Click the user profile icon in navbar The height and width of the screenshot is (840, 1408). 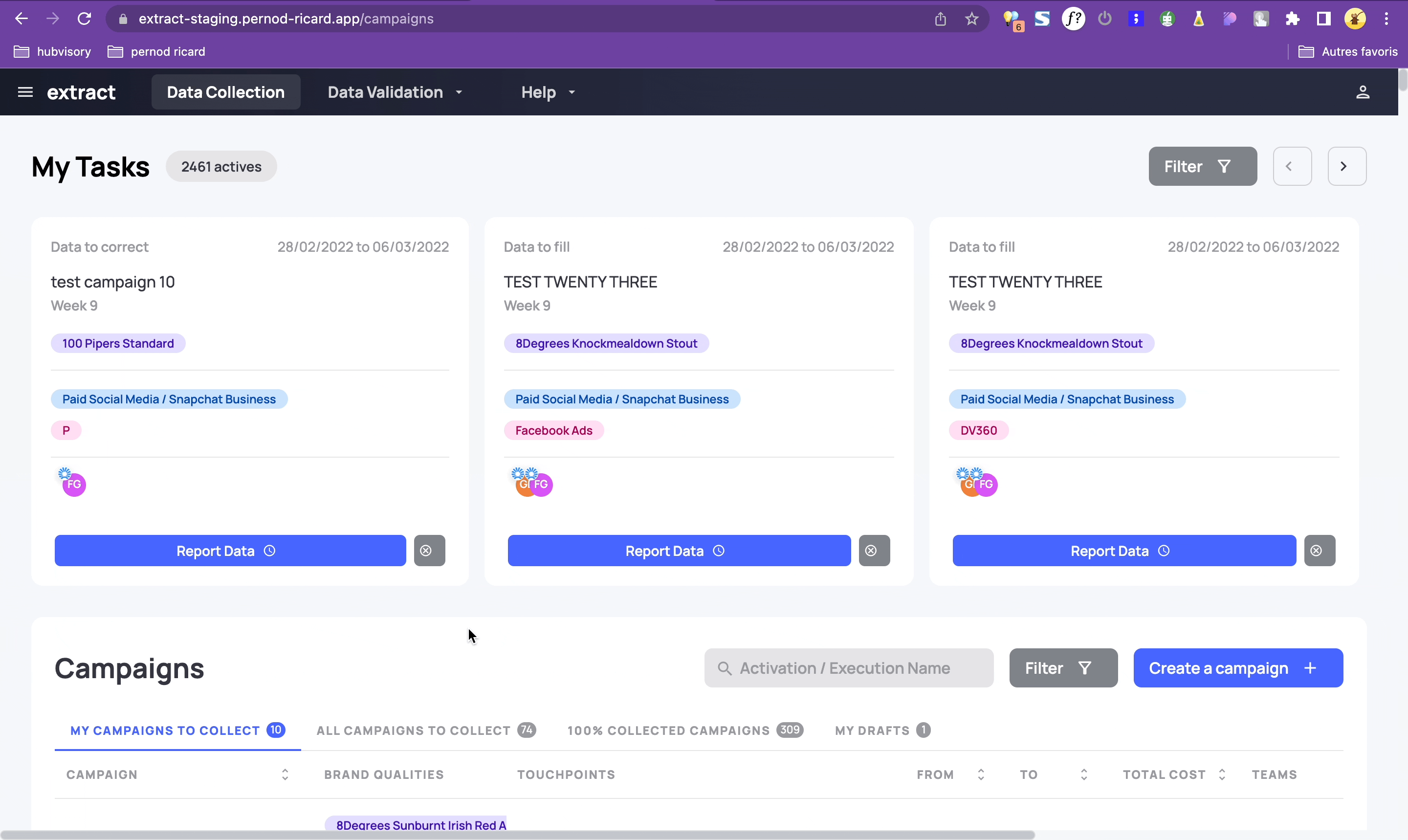(1362, 92)
